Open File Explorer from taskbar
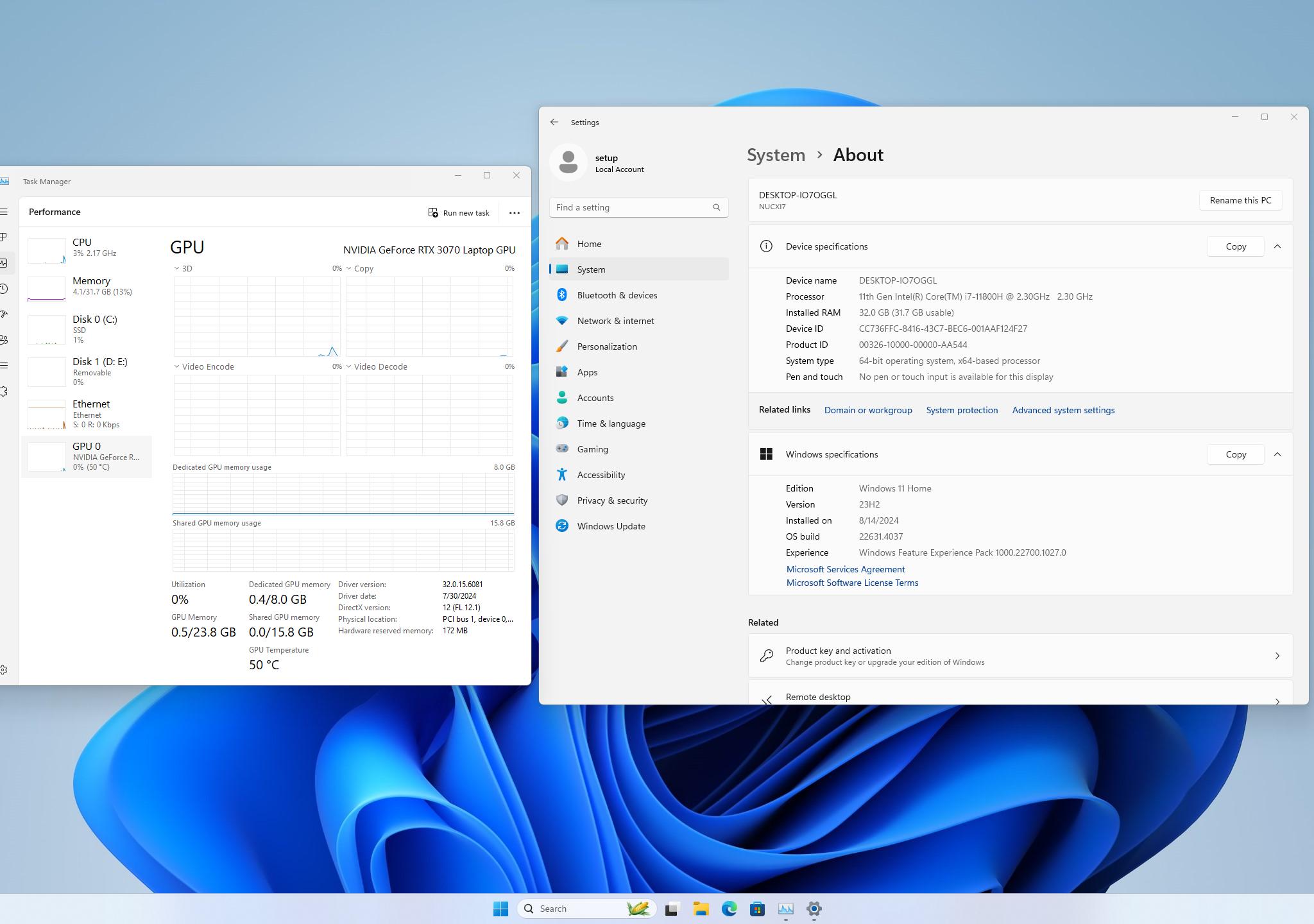Viewport: 1314px width, 924px height. tap(701, 909)
